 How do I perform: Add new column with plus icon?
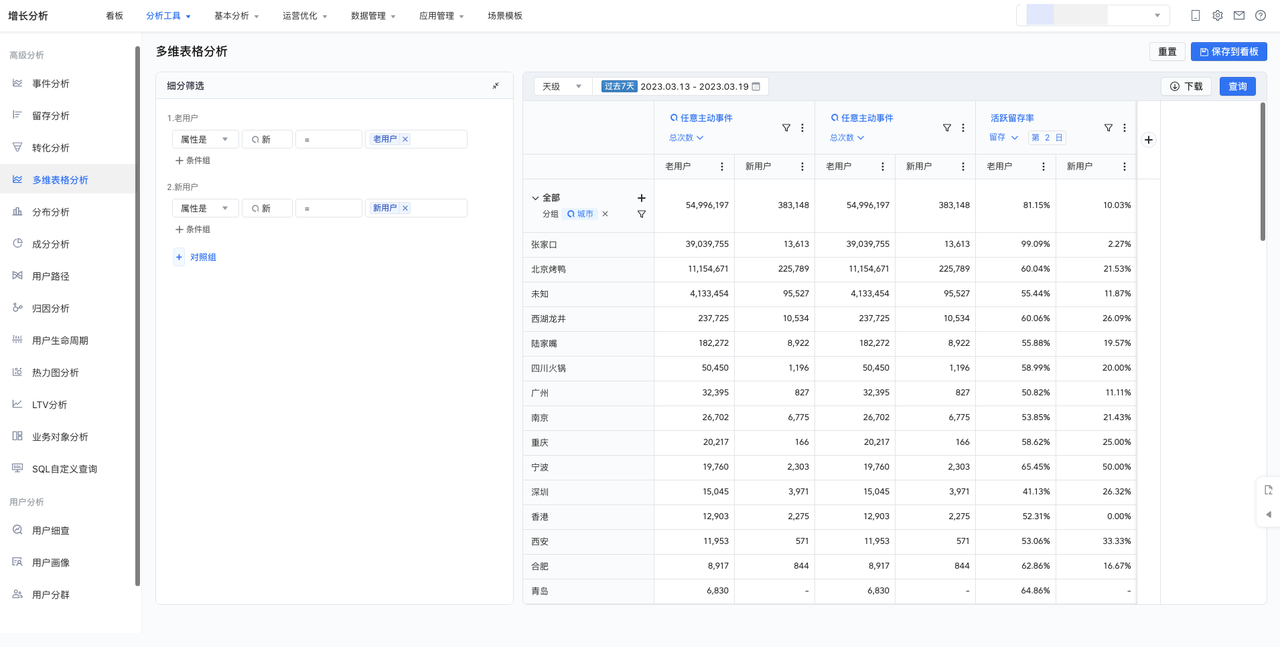click(1148, 140)
